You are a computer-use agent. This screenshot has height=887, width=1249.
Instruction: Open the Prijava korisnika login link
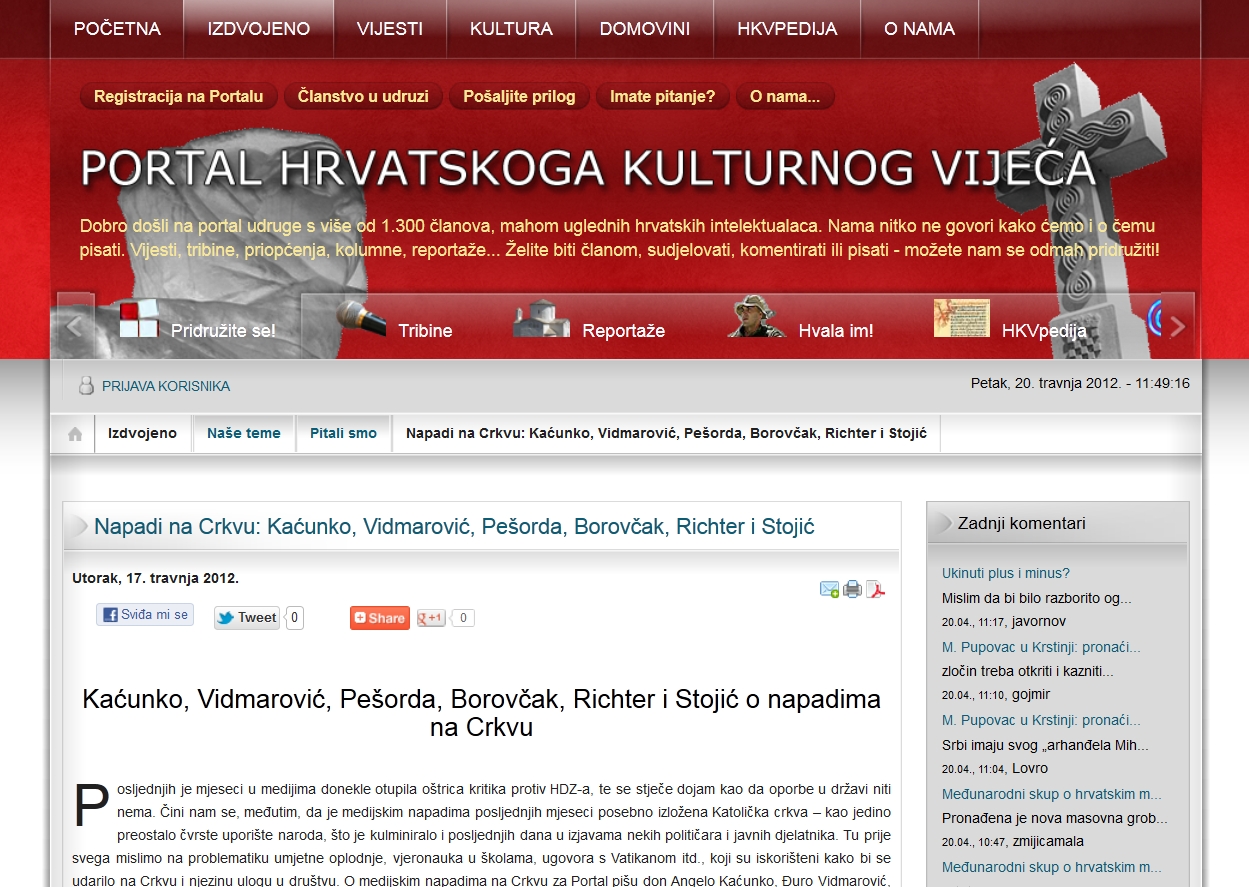(165, 386)
